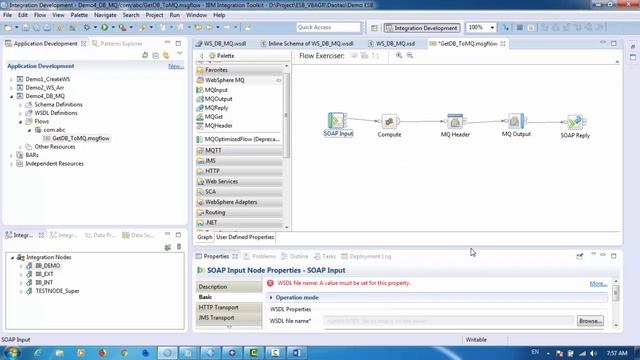Expand the TESTNODE_Super integration node

pyautogui.click(x=21, y=291)
